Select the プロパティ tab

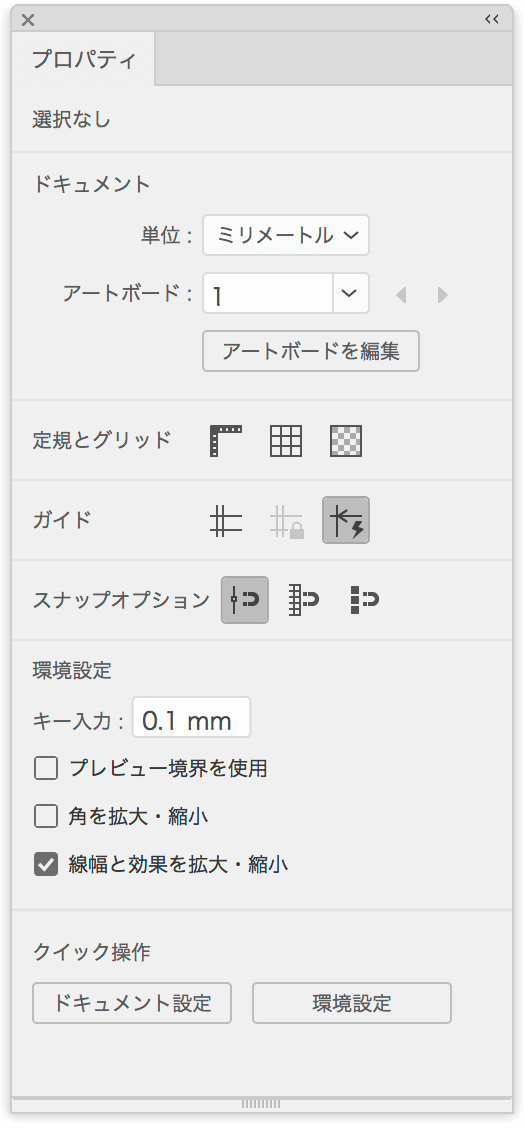coord(84,59)
